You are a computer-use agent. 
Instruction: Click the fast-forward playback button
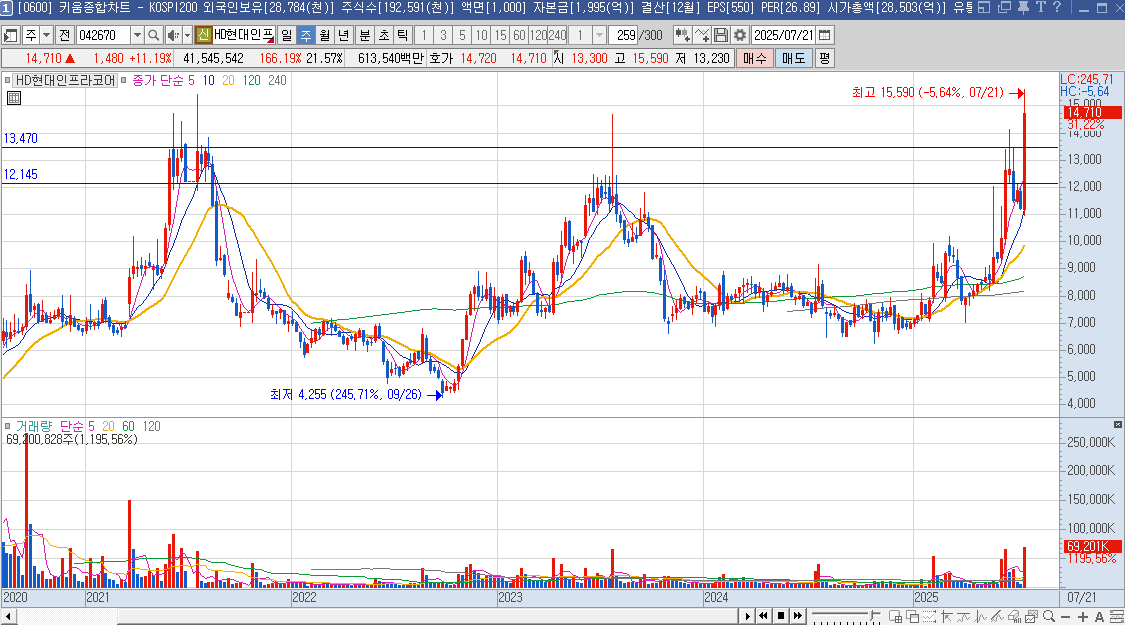[798, 616]
